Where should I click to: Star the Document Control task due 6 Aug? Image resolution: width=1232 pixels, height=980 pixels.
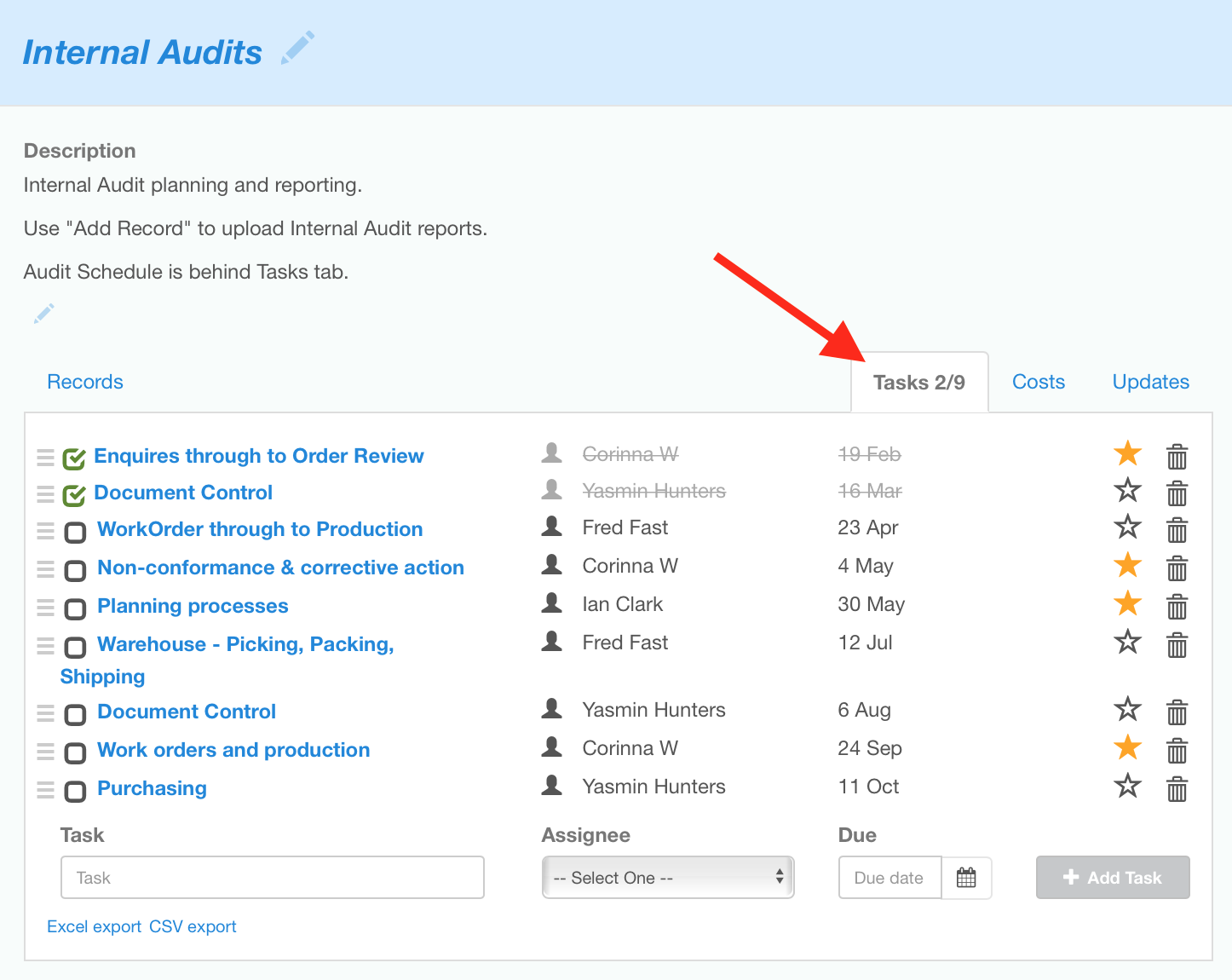[x=1127, y=708]
